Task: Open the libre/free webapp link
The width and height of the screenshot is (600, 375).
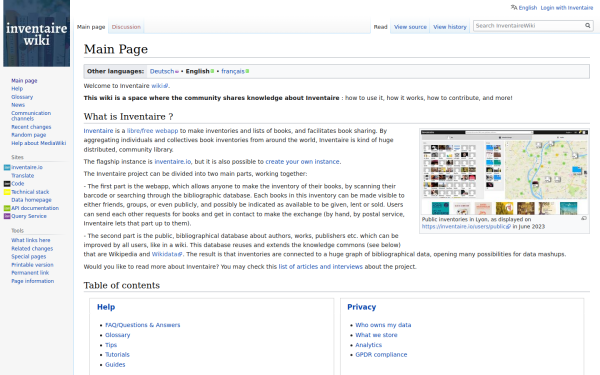Action: pos(152,131)
